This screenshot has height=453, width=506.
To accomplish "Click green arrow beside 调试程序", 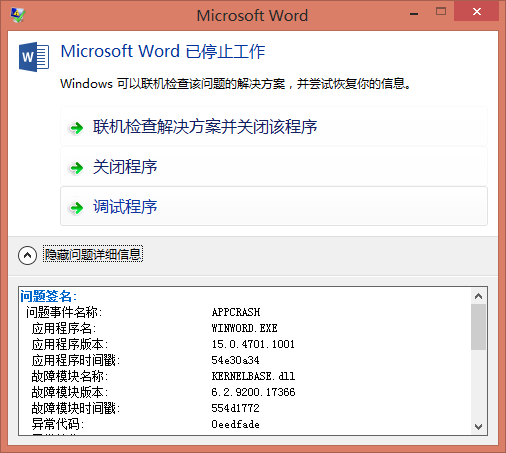I will click(x=76, y=208).
